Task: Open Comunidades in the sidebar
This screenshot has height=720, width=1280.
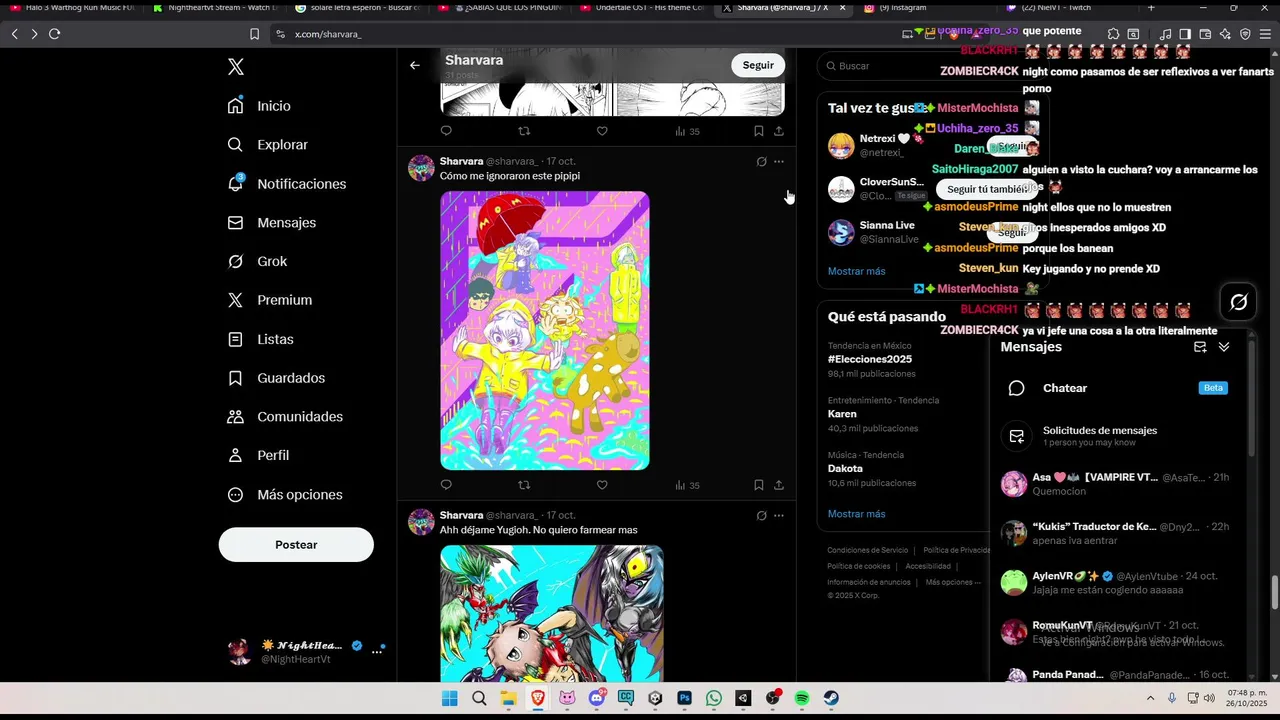Action: point(285,417)
